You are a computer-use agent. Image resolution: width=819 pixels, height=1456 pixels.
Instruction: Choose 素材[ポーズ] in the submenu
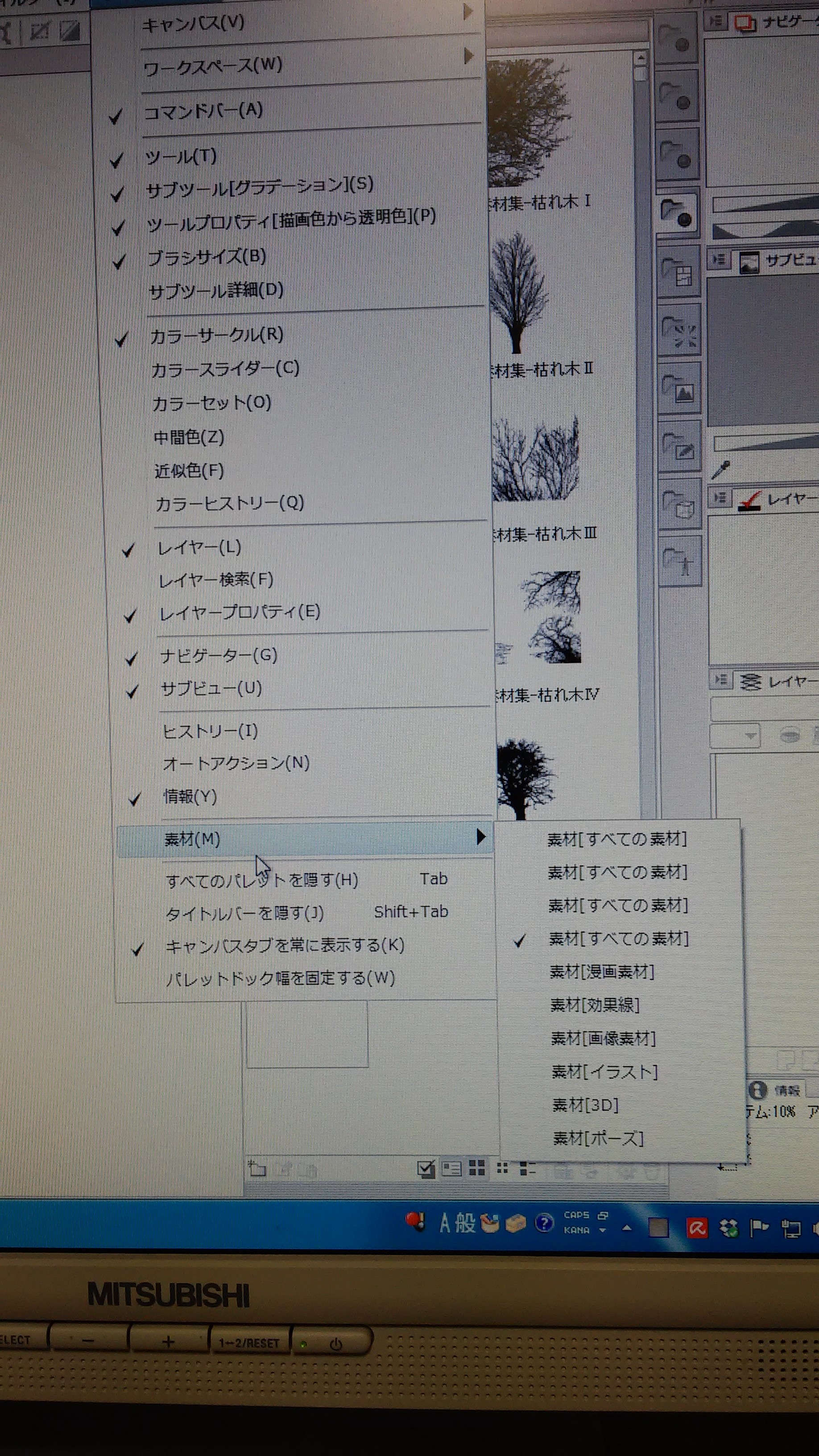pos(598,1138)
